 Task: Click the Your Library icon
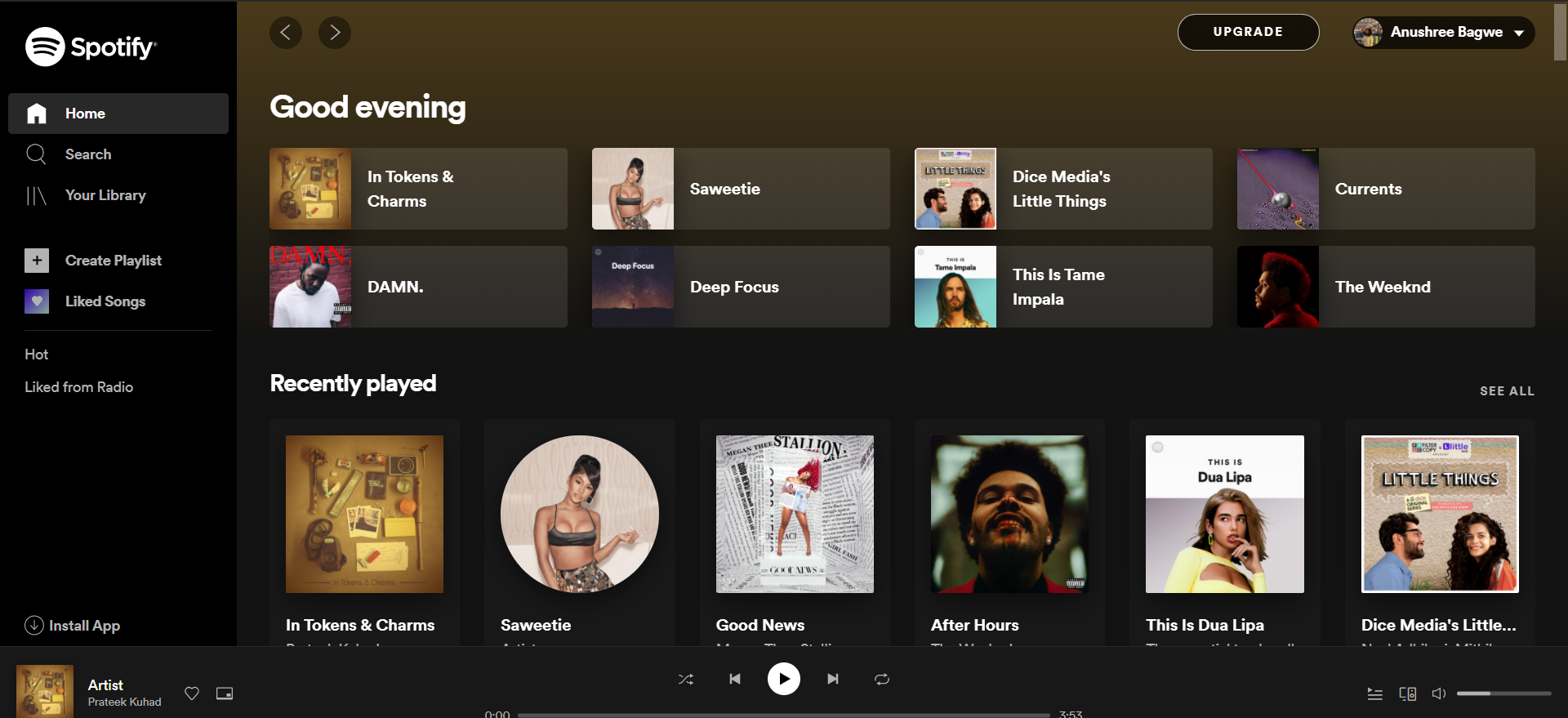coord(36,195)
